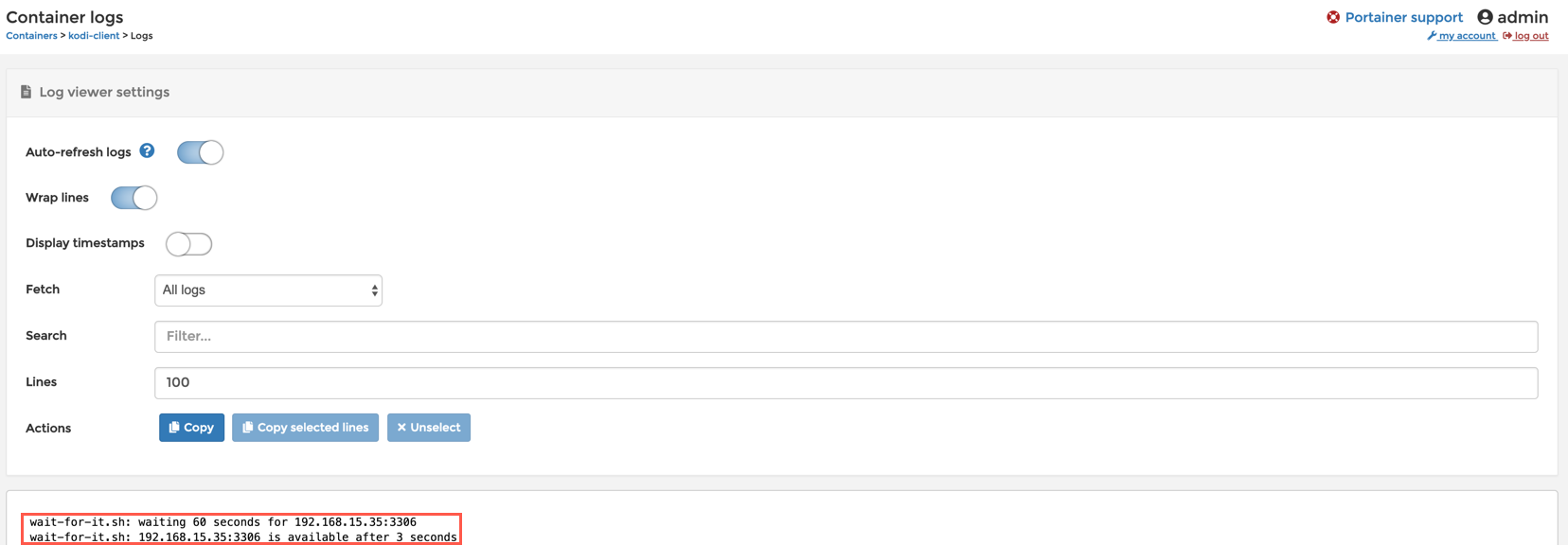Viewport: 1568px width, 545px height.
Task: Click the Search filter input field
Action: (x=846, y=337)
